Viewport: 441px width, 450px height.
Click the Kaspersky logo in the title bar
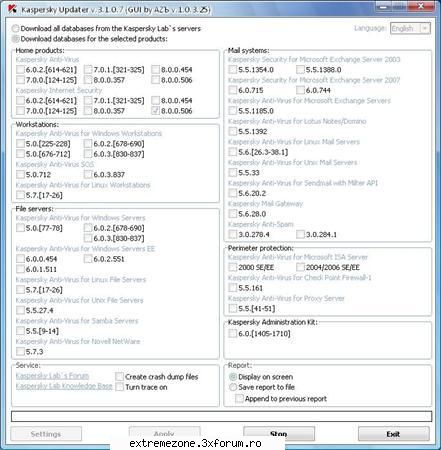[12, 9]
